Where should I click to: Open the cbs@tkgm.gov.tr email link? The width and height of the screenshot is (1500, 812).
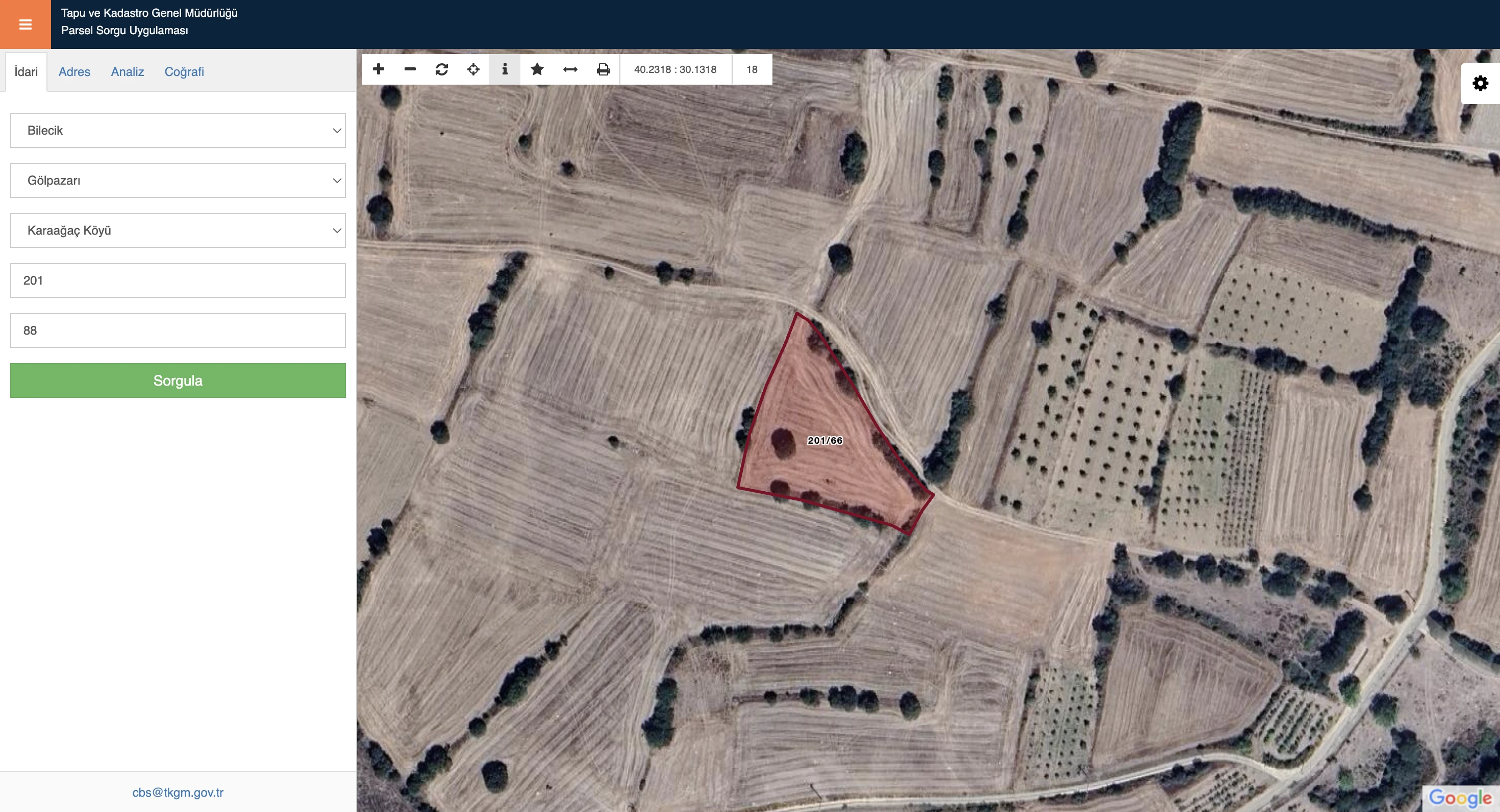tap(178, 792)
